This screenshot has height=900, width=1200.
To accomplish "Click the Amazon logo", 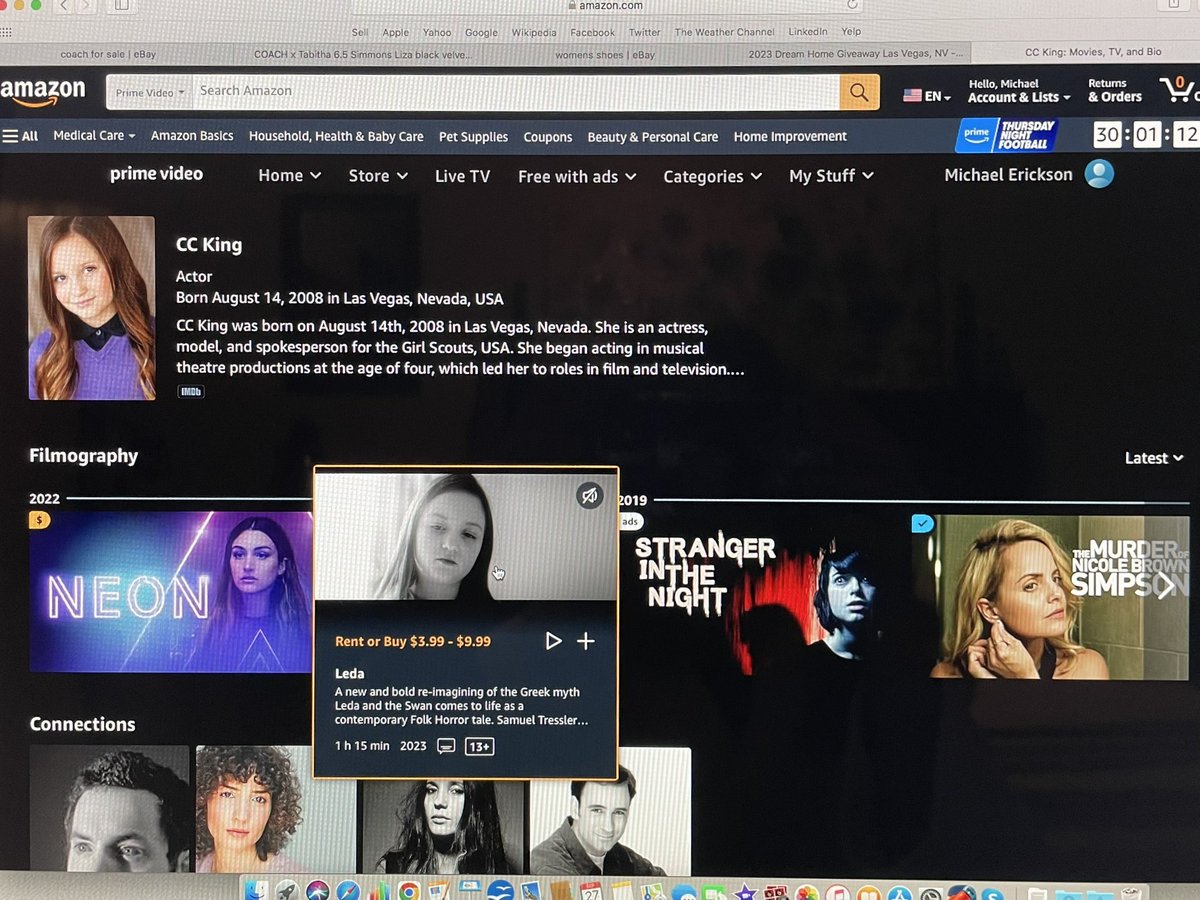I will click(x=42, y=91).
